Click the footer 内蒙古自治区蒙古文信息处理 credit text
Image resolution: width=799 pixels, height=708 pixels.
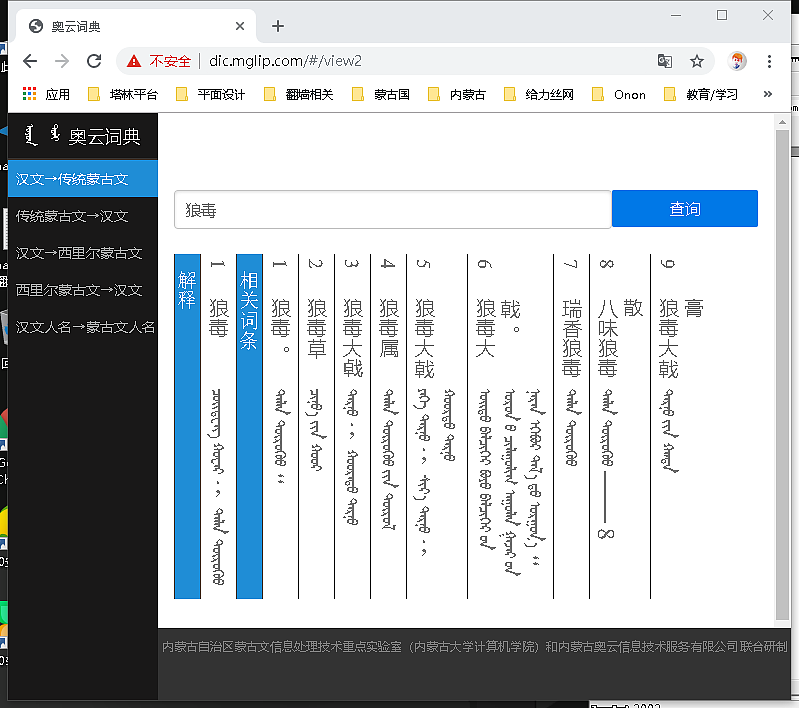(x=474, y=646)
